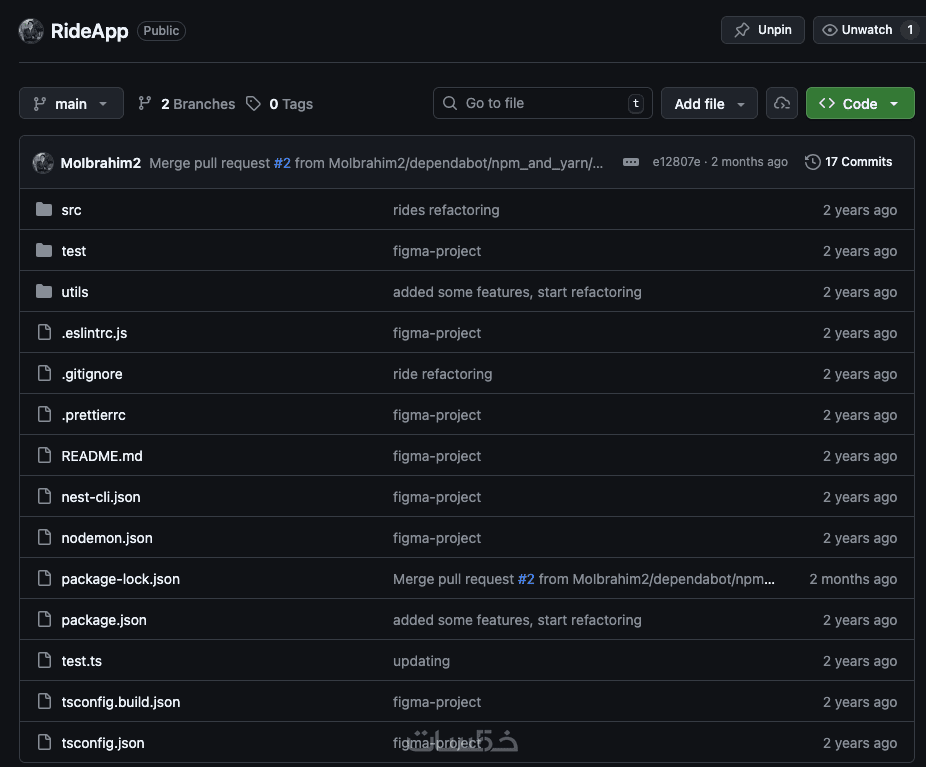The width and height of the screenshot is (926, 767).
Task: Click the tags icon next to Tags
Action: 254,104
